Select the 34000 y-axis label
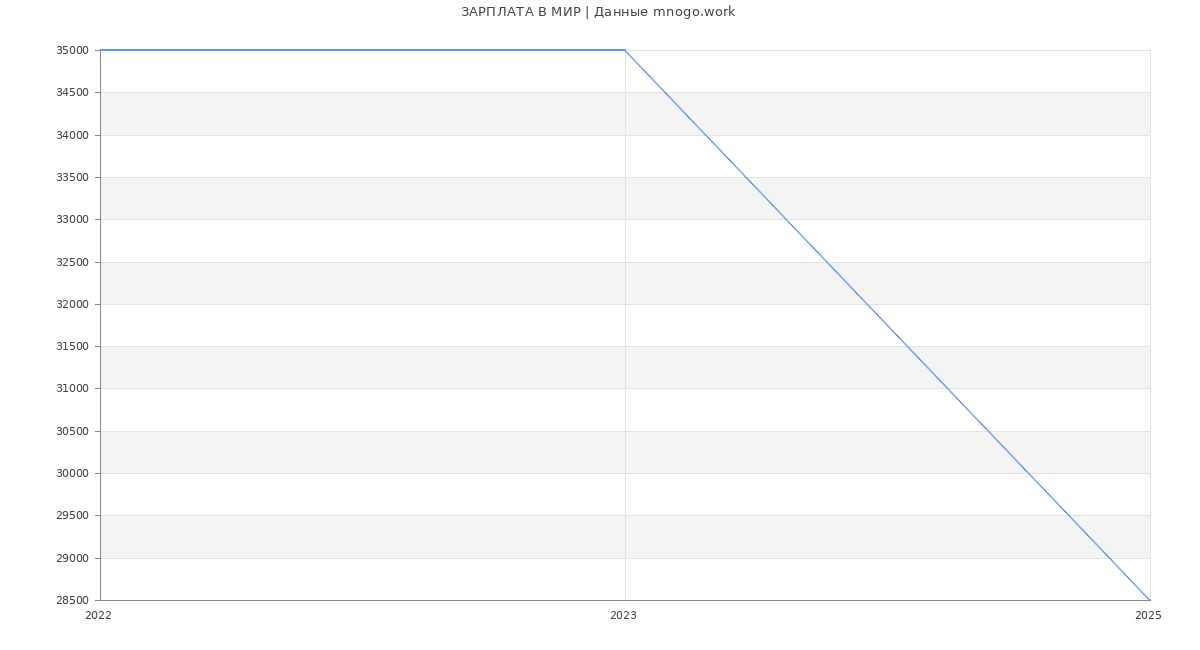The height and width of the screenshot is (650, 1200). 73,135
